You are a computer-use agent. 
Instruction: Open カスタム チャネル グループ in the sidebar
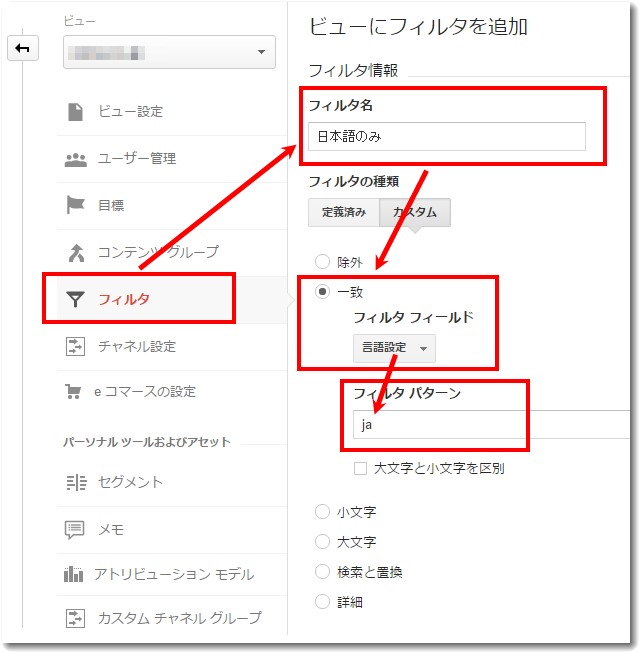179,618
